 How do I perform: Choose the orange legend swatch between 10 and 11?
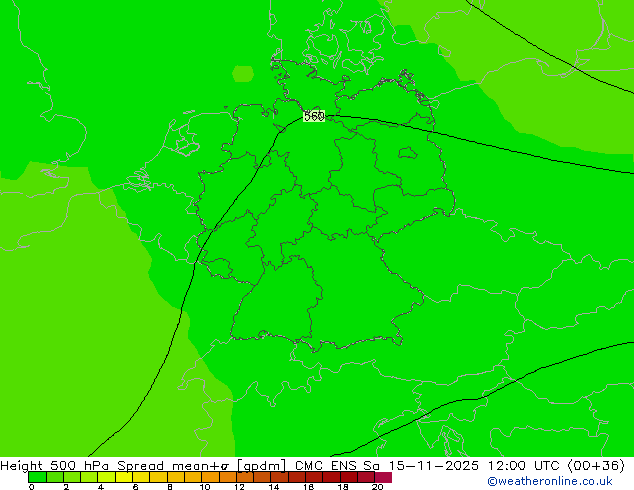(x=210, y=477)
